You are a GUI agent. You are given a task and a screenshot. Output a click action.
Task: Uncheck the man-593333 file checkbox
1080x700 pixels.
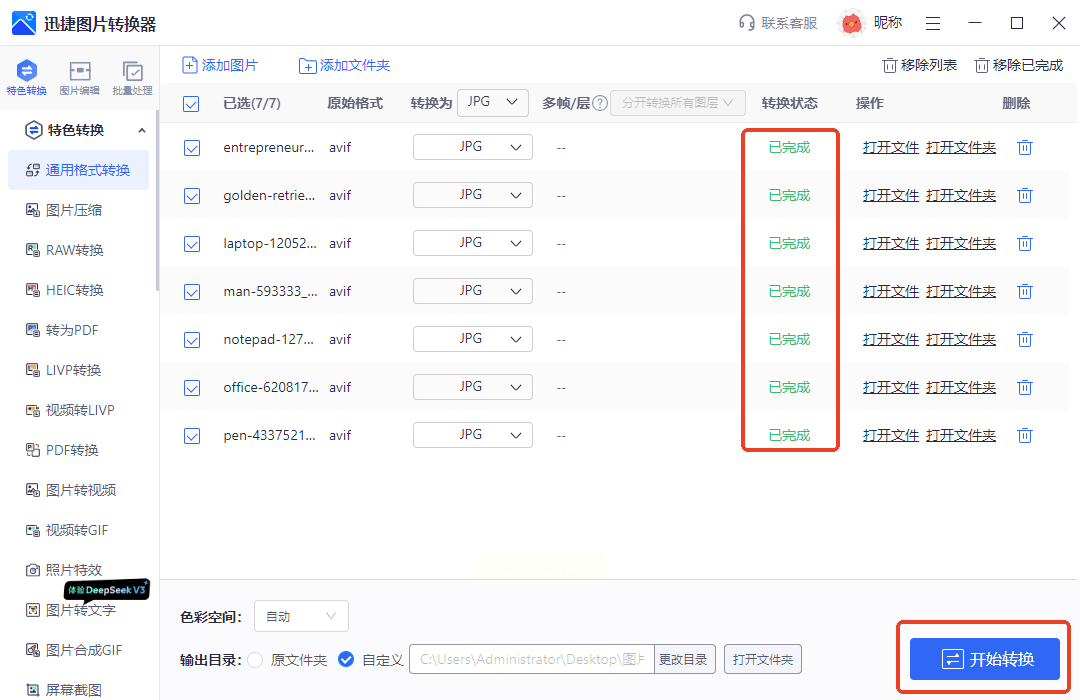click(x=192, y=292)
